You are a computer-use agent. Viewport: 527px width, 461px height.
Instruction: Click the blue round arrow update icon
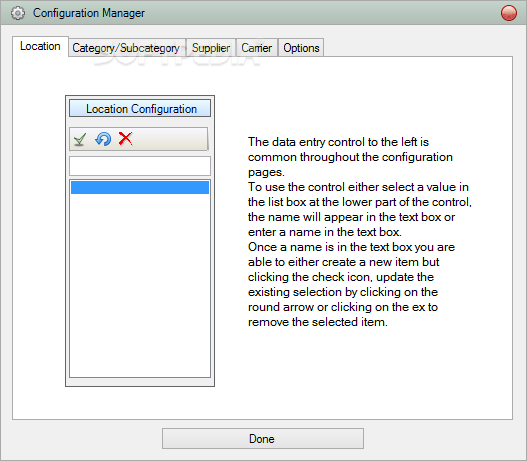tap(103, 139)
